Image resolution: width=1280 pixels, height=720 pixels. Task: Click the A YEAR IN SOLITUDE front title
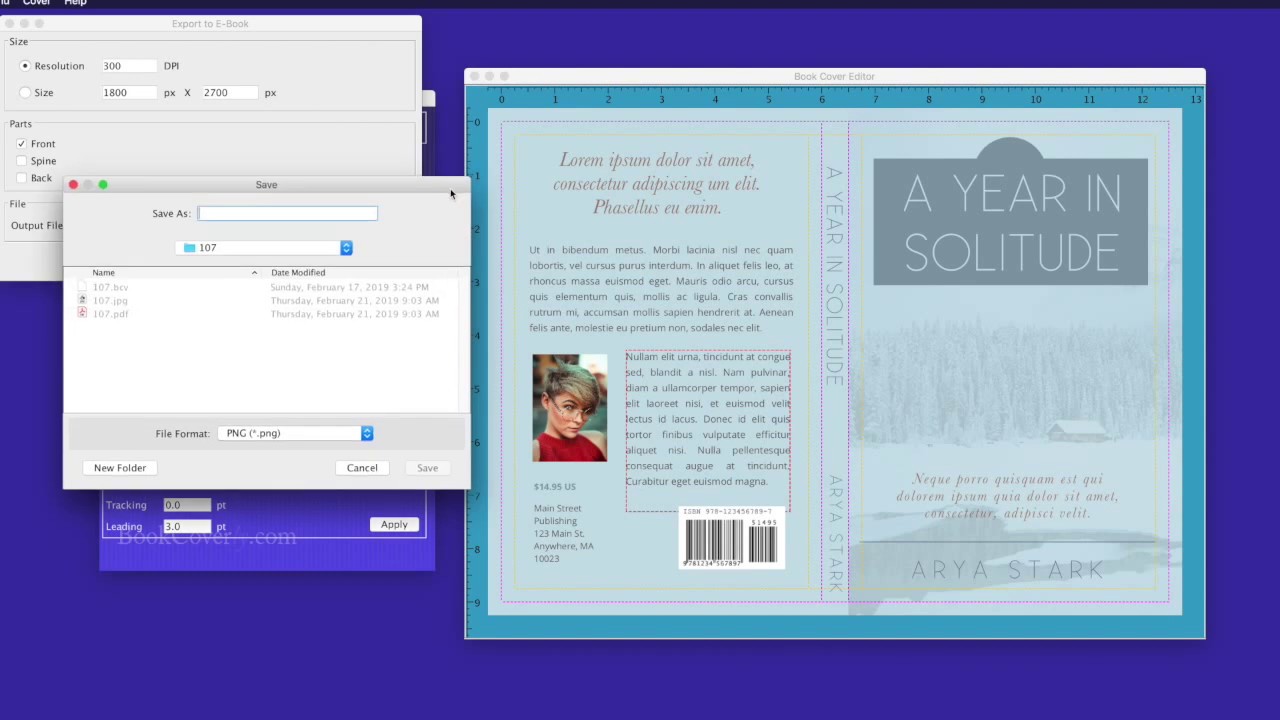[x=1011, y=224]
